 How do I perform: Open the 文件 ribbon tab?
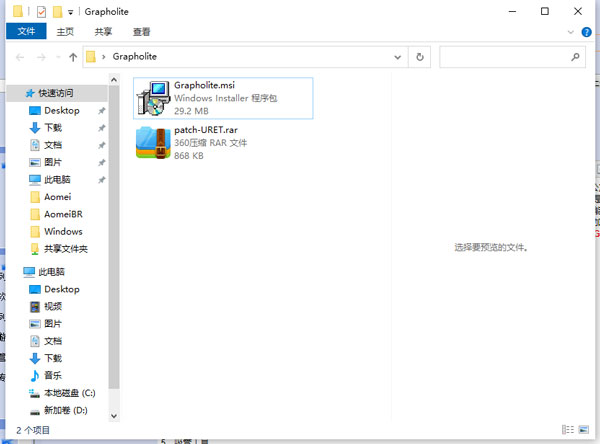pos(26,31)
